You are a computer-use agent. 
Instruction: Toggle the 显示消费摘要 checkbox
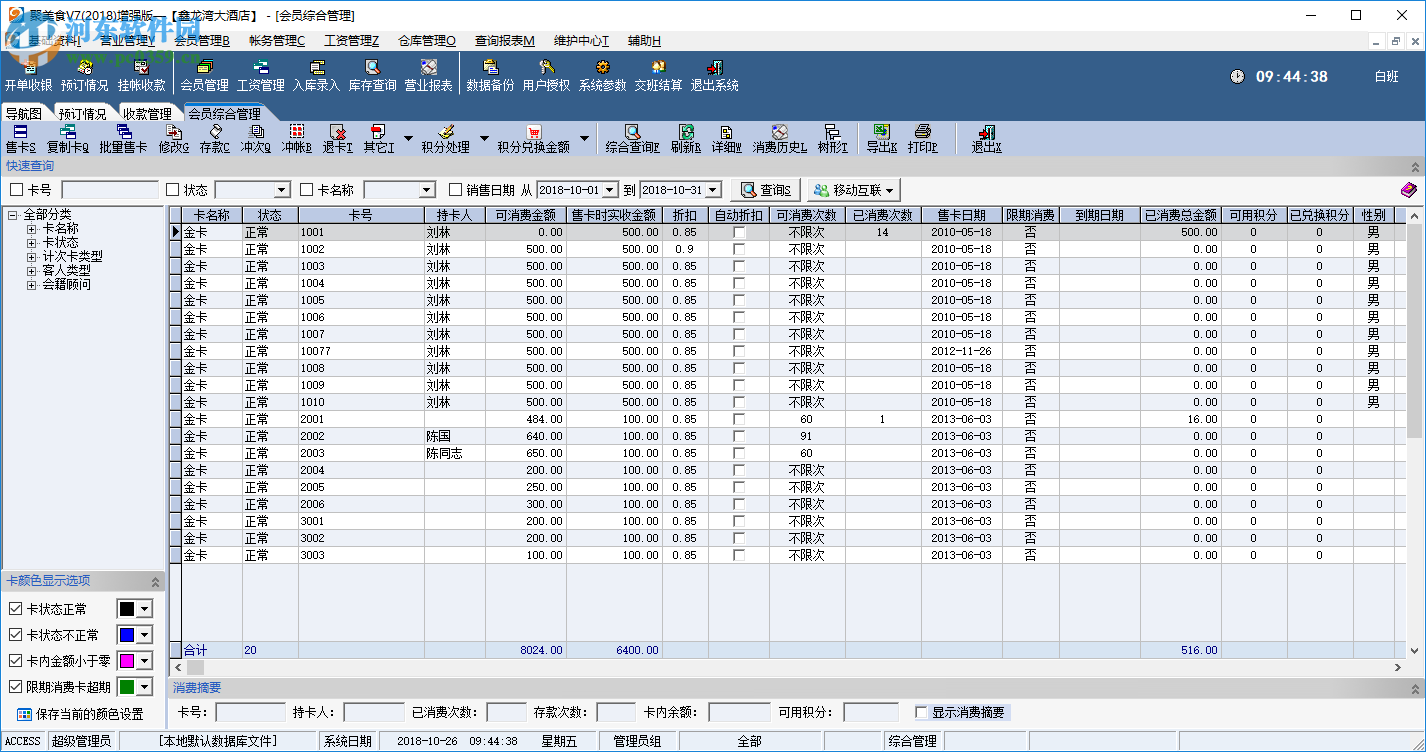921,713
